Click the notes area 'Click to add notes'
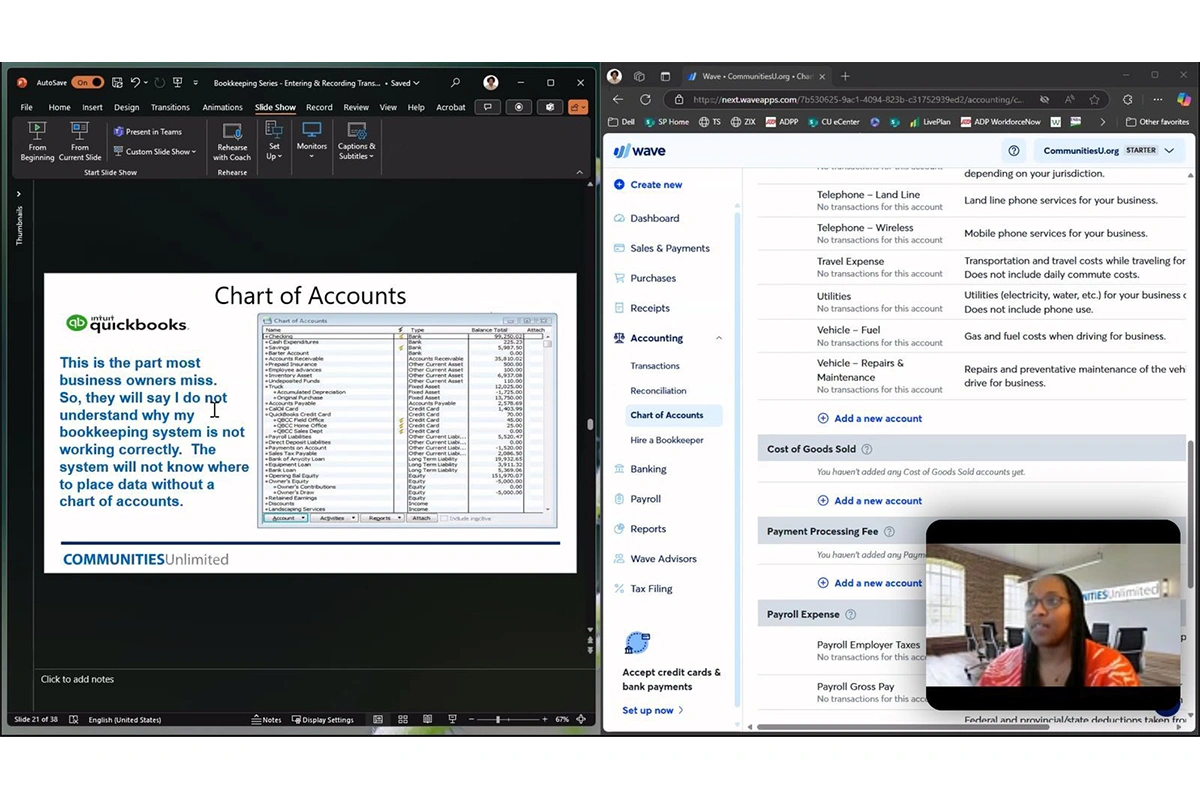This screenshot has width=1200, height=800. pyautogui.click(x=77, y=679)
